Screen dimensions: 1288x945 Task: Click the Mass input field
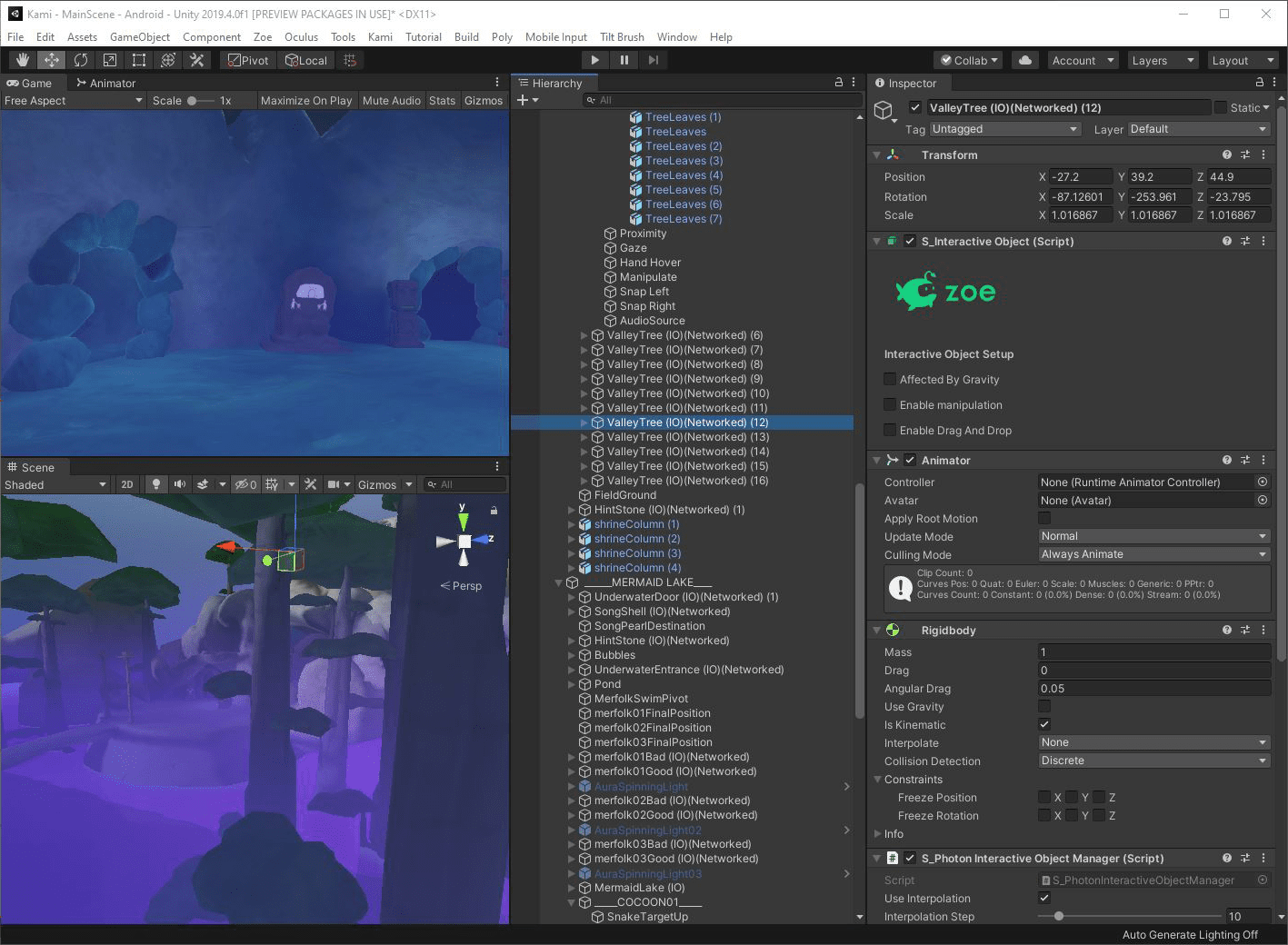1153,652
